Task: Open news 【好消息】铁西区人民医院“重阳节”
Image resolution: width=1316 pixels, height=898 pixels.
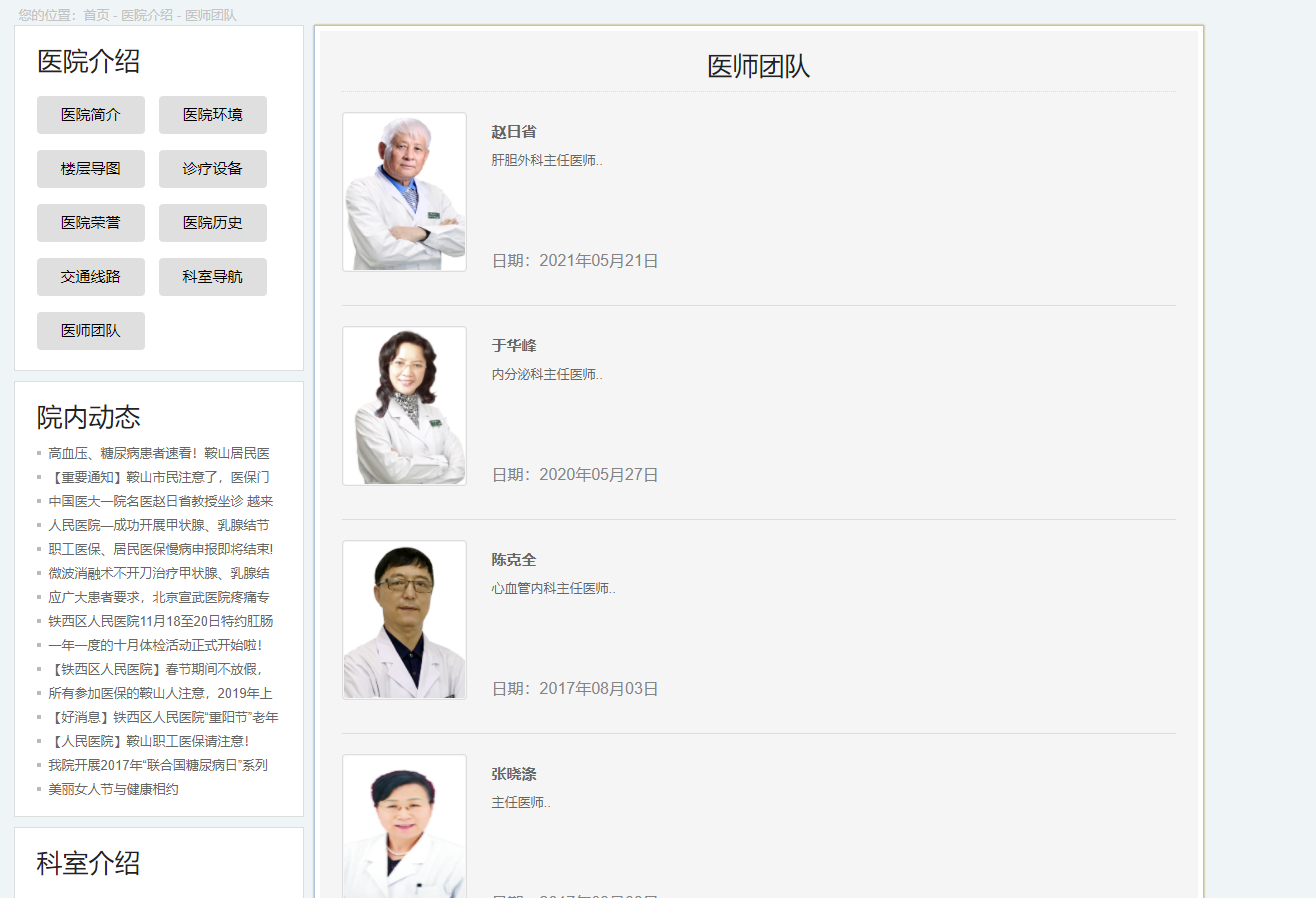Action: click(x=163, y=717)
